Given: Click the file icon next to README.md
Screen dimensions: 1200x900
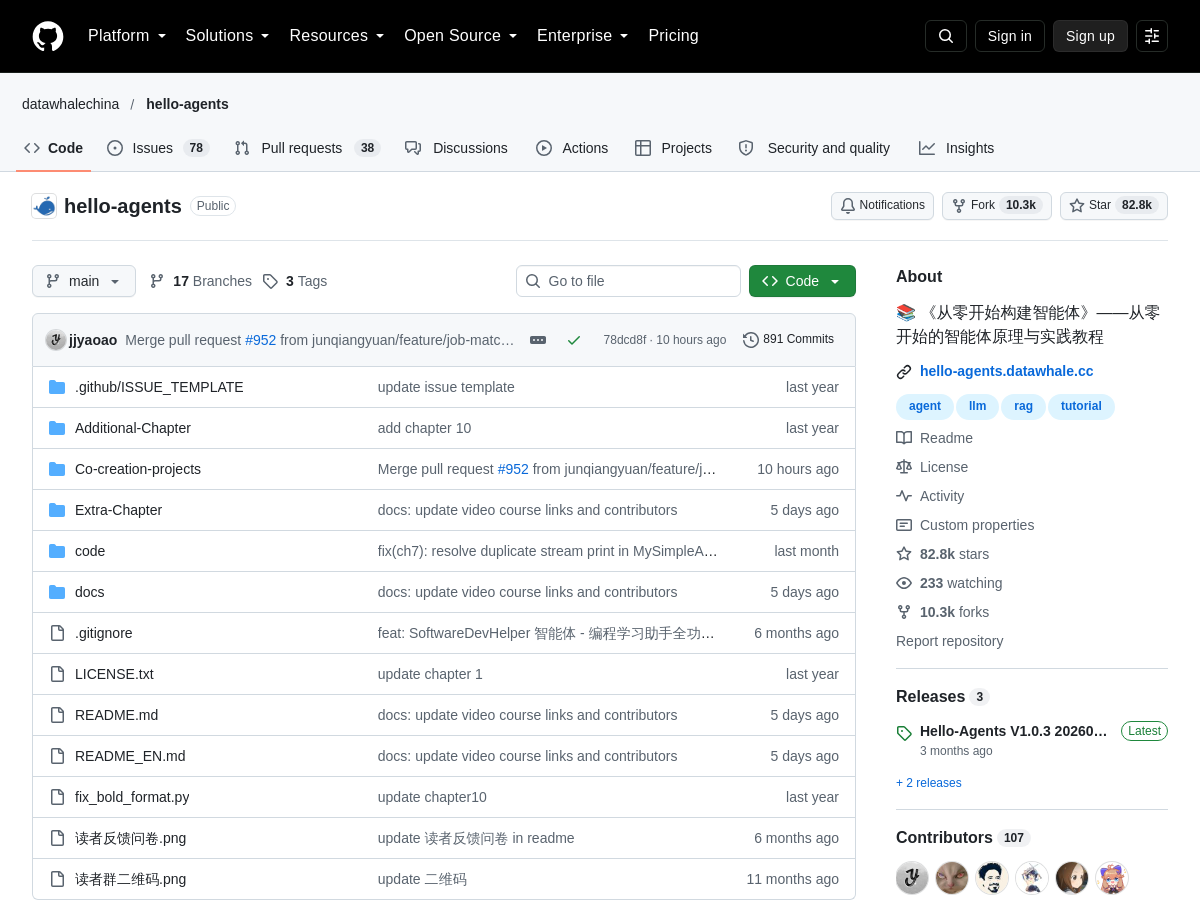Looking at the screenshot, I should pos(57,715).
